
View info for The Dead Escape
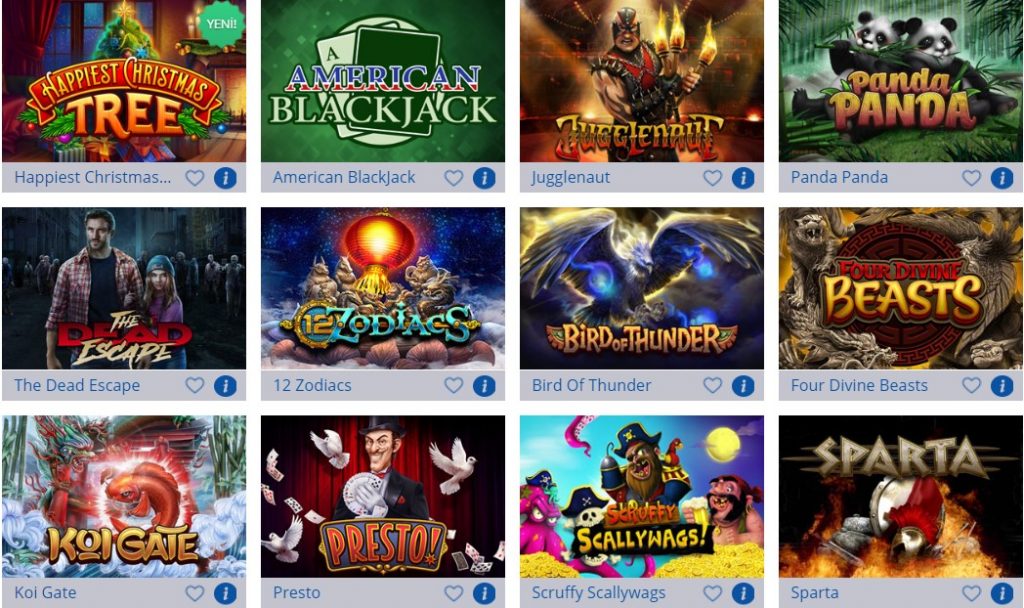pyautogui.click(x=225, y=386)
